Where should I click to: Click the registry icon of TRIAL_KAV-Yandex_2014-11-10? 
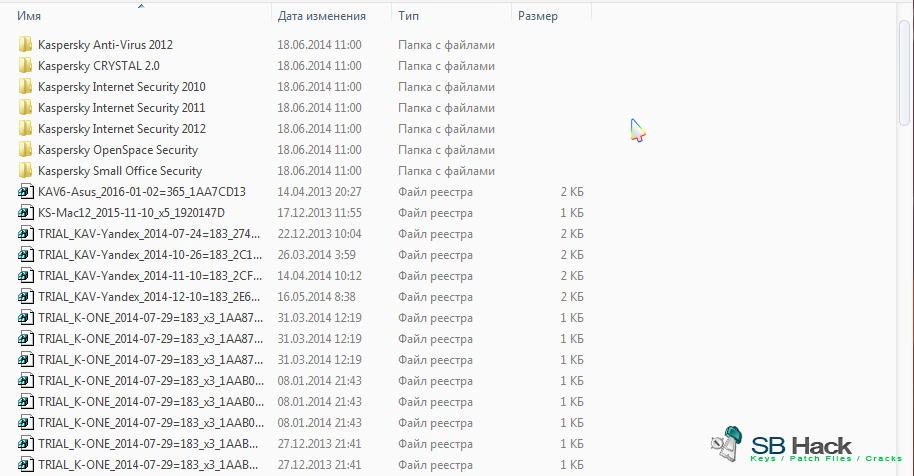click(x=26, y=276)
